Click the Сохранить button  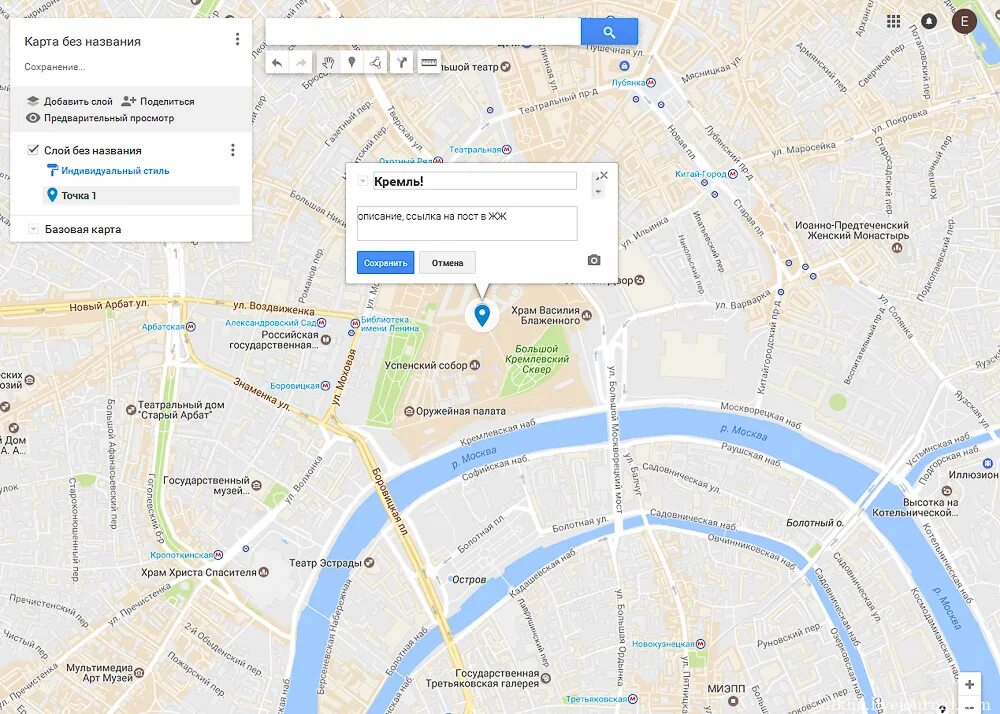[385, 263]
